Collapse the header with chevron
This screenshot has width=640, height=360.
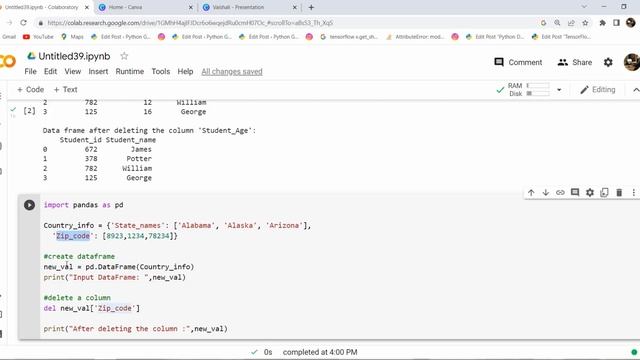pos(636,89)
